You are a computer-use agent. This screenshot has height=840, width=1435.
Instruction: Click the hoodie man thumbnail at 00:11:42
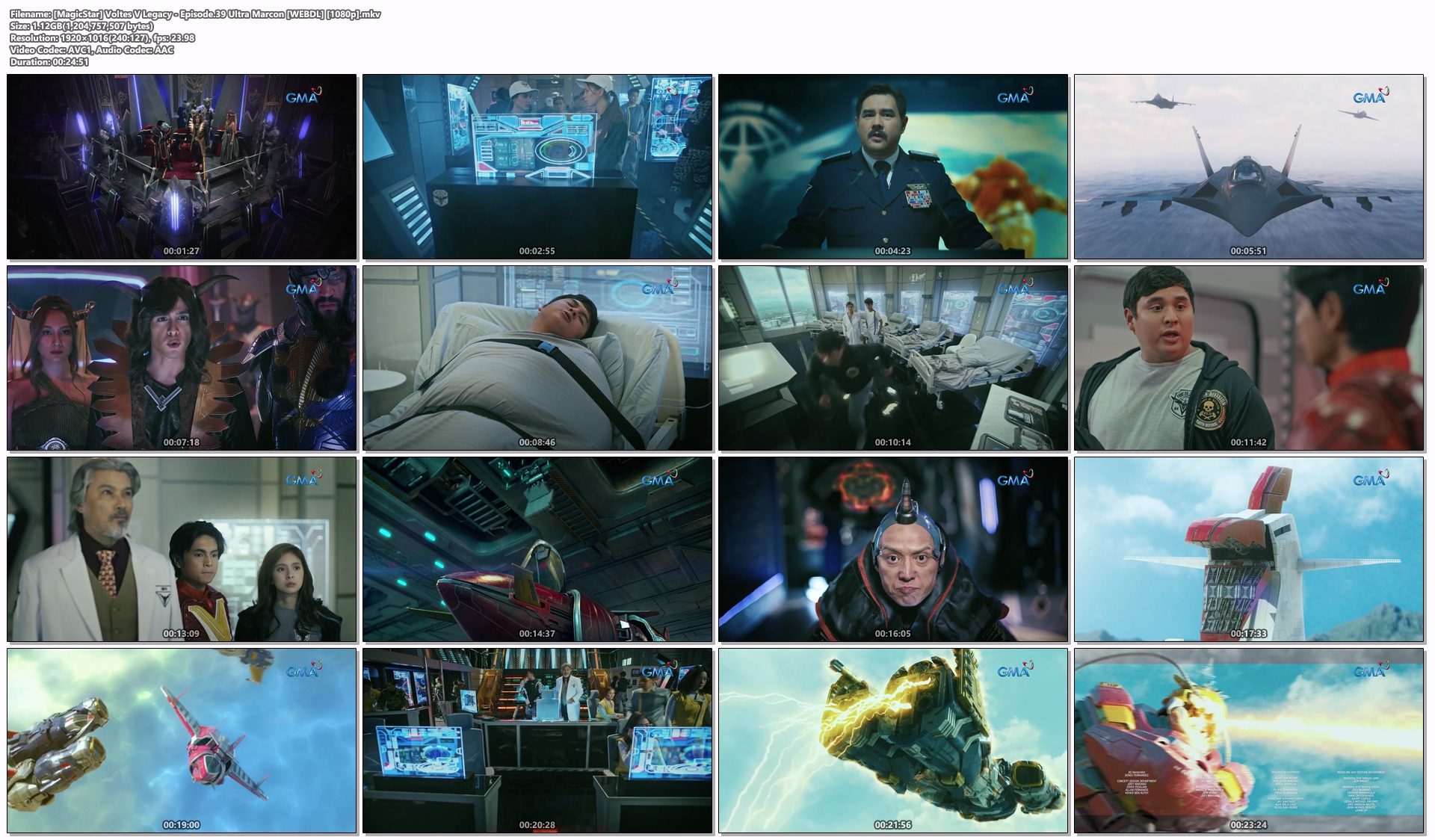[1249, 358]
